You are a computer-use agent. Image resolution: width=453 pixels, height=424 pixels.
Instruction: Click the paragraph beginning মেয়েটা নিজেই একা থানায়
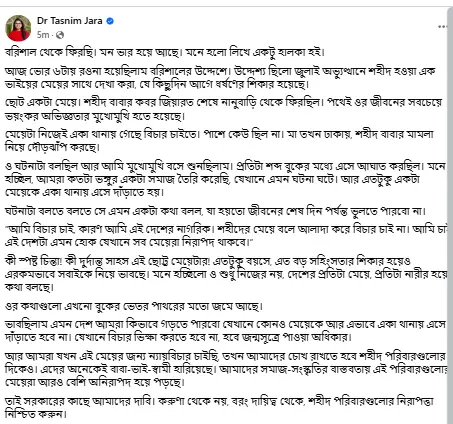[219, 141]
